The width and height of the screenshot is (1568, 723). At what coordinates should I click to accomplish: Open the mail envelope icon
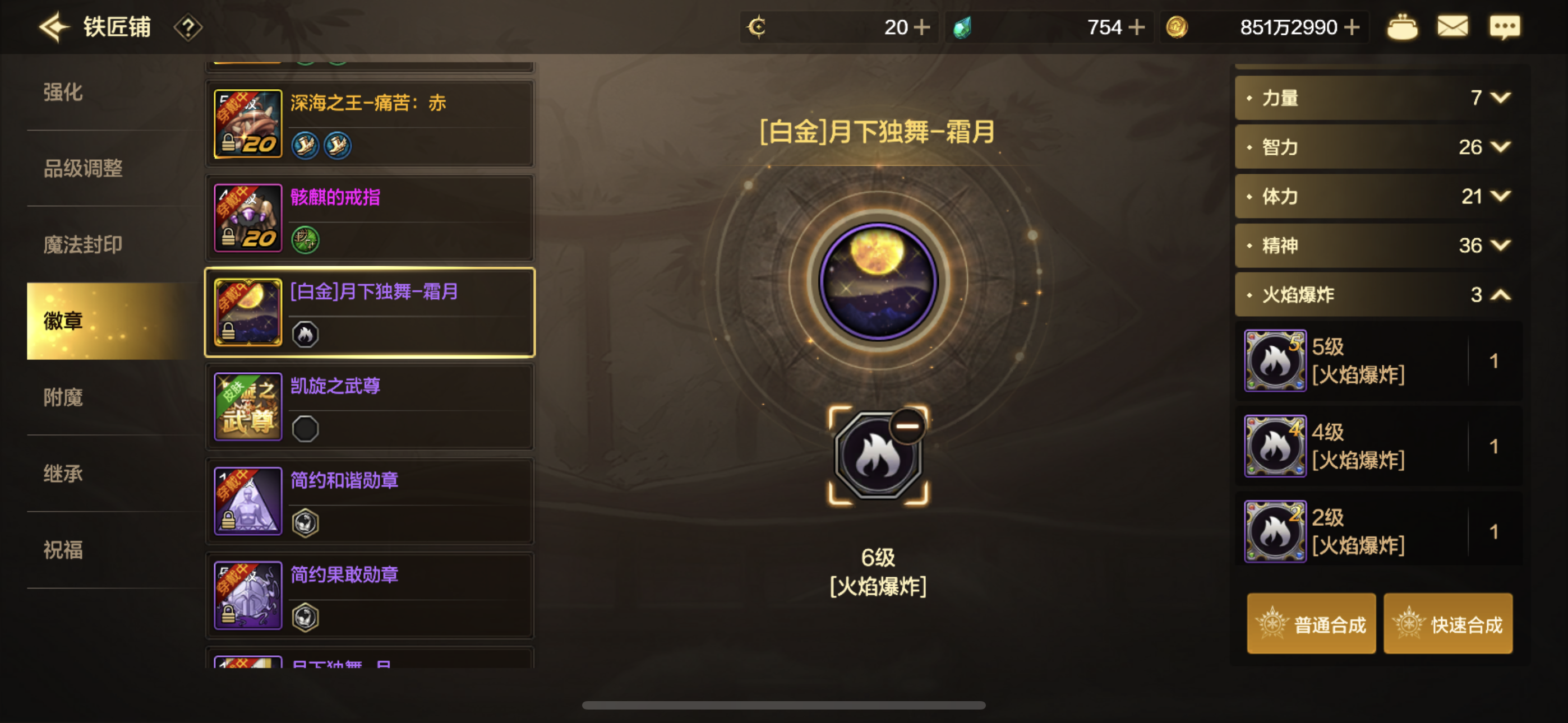click(x=1452, y=27)
